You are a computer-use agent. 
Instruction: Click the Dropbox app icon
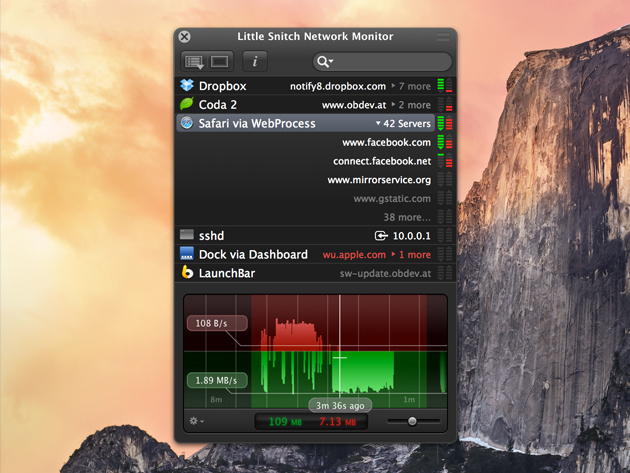[x=187, y=85]
